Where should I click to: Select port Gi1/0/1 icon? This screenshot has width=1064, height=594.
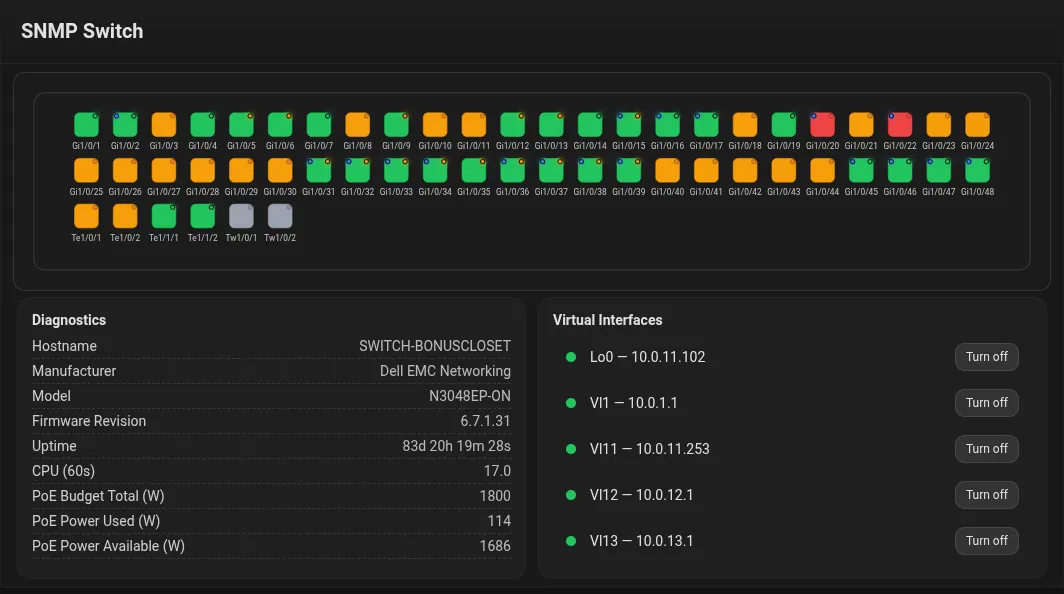(86, 125)
